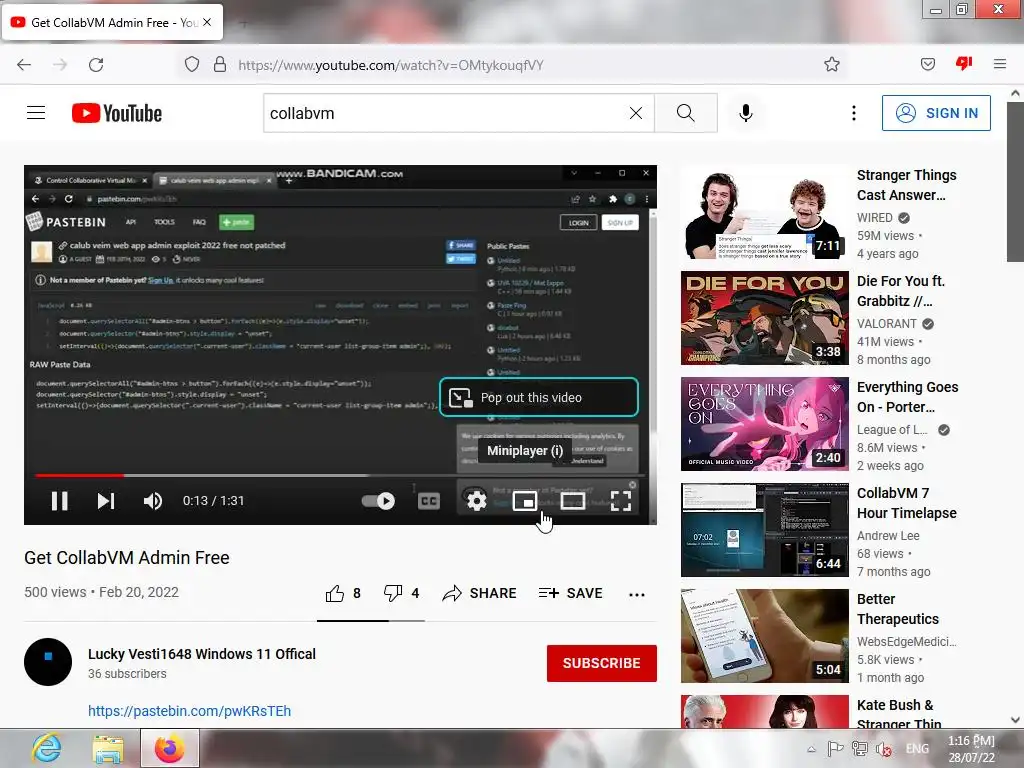Clear the collabvm search text
Viewport: 1024px width, 768px height.
coord(635,113)
